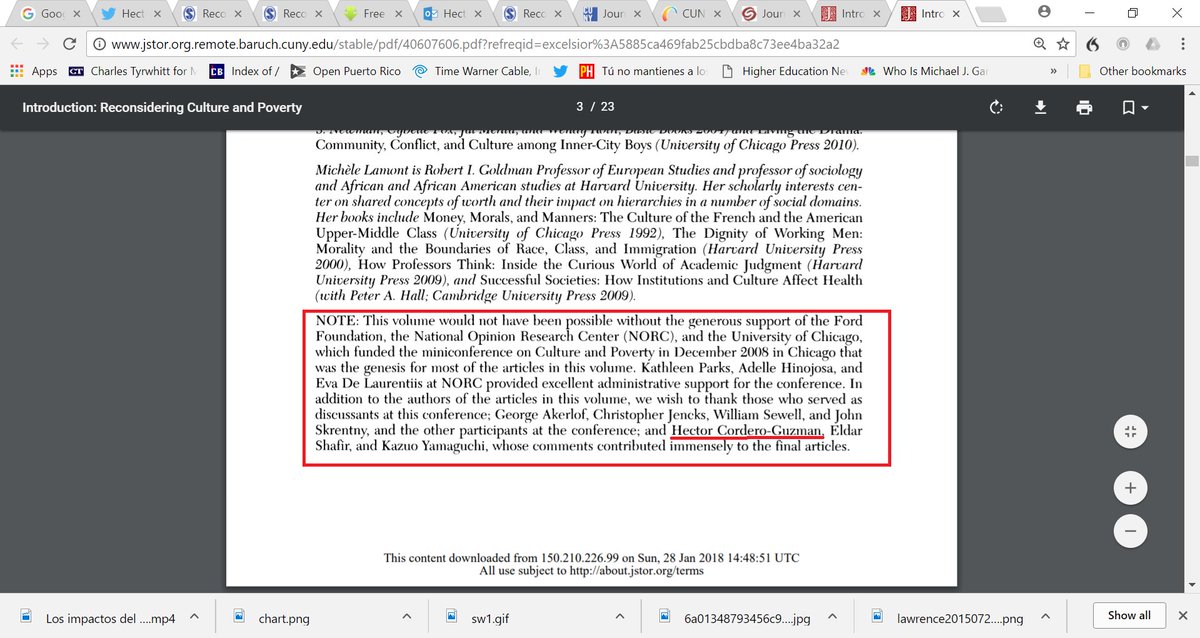Open Who Is Michael J. bookmark

click(x=924, y=71)
